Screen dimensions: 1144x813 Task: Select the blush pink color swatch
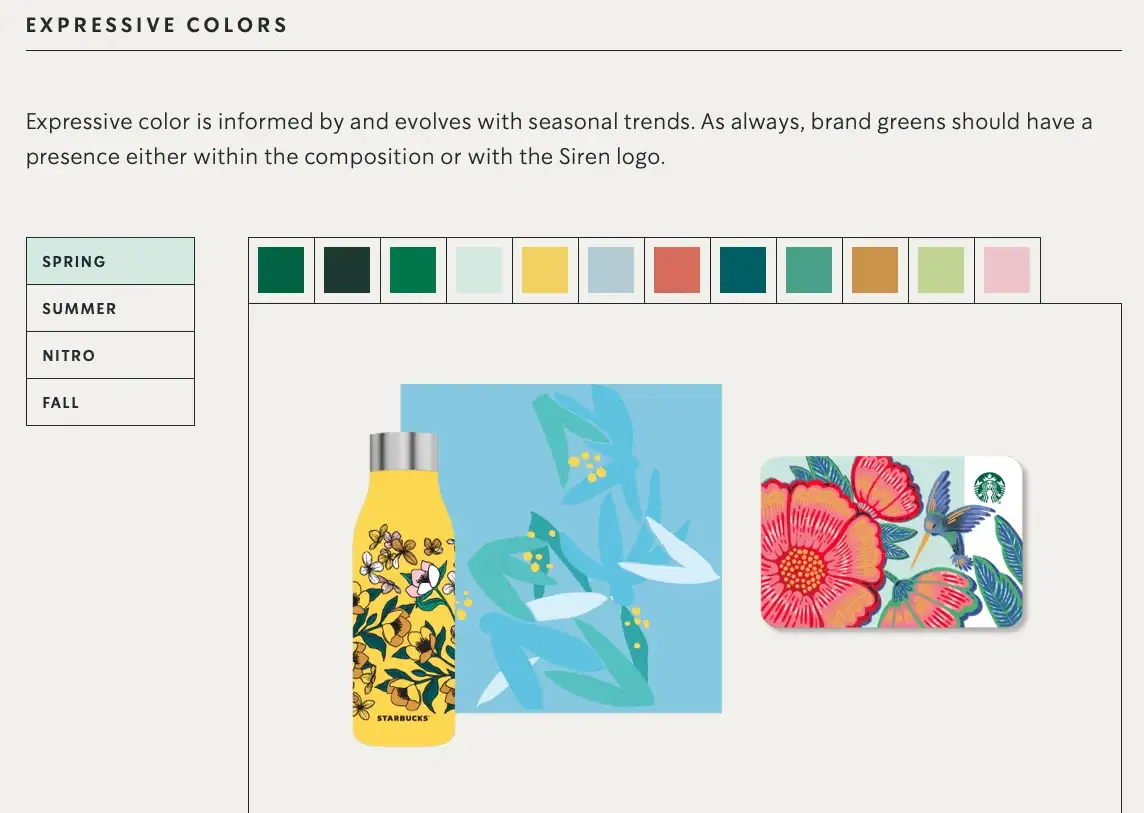tap(1007, 270)
